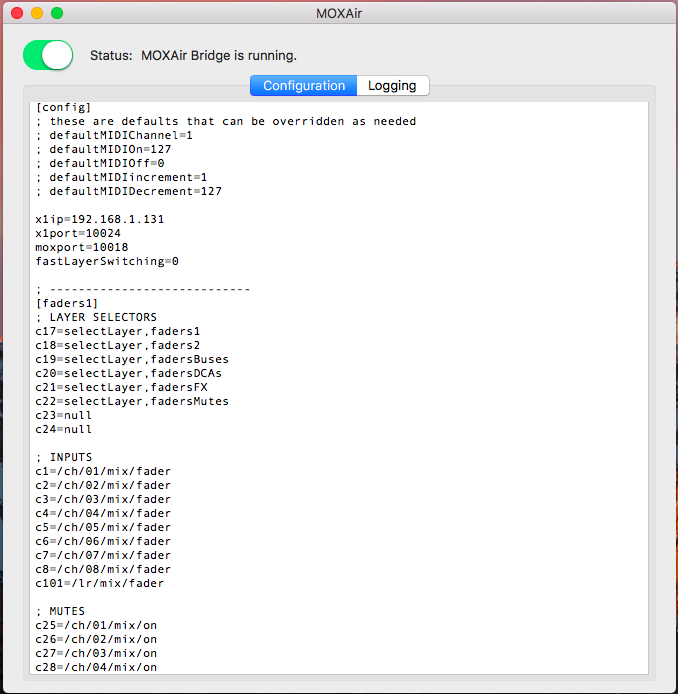
Task: Click the c21=selectLayer,fadersFX line
Action: click(121, 387)
